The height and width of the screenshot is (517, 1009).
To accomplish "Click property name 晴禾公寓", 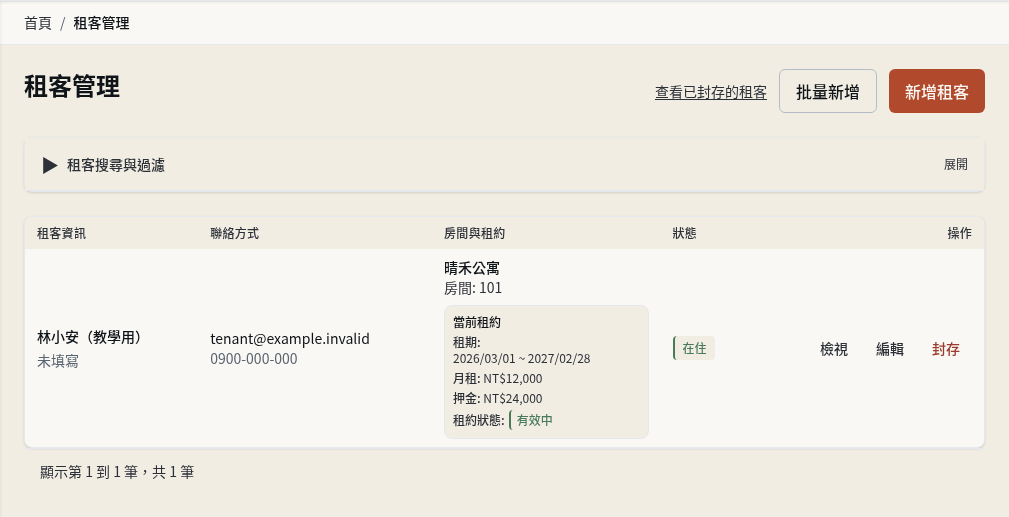I will point(472,268).
